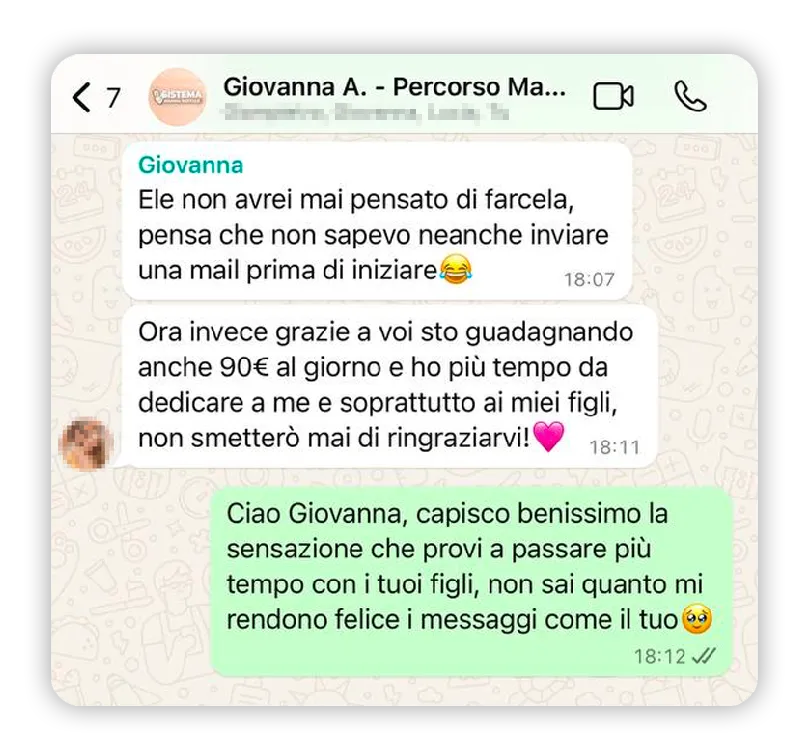This screenshot has width=807, height=749.
Task: Tap the 18:12 sent timestamp
Action: (x=660, y=656)
